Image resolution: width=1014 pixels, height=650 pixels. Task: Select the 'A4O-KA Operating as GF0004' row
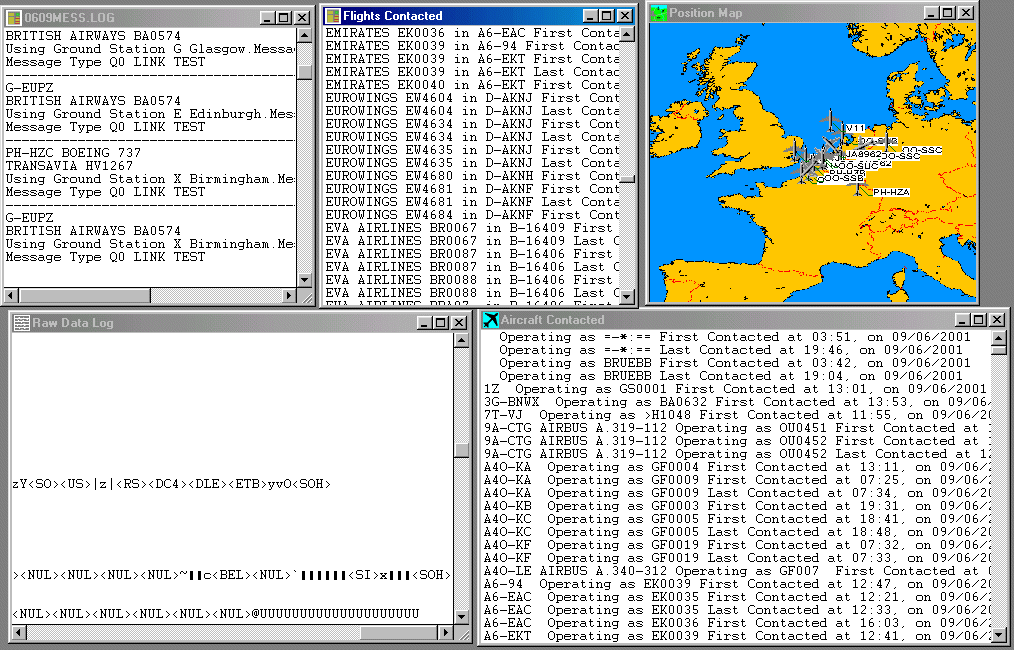tap(736, 467)
